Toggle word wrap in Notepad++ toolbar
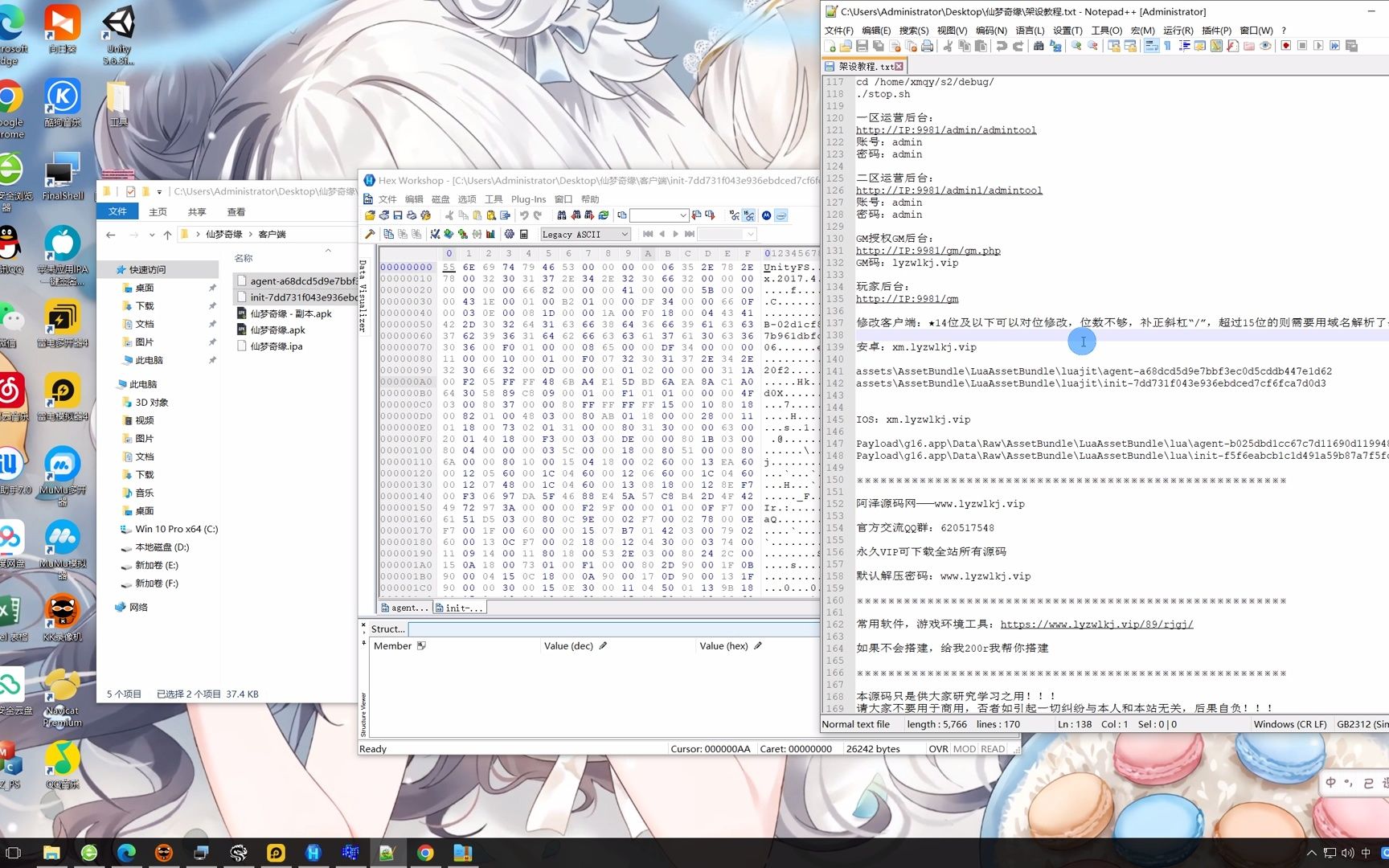Image resolution: width=1389 pixels, height=868 pixels. (x=1151, y=46)
